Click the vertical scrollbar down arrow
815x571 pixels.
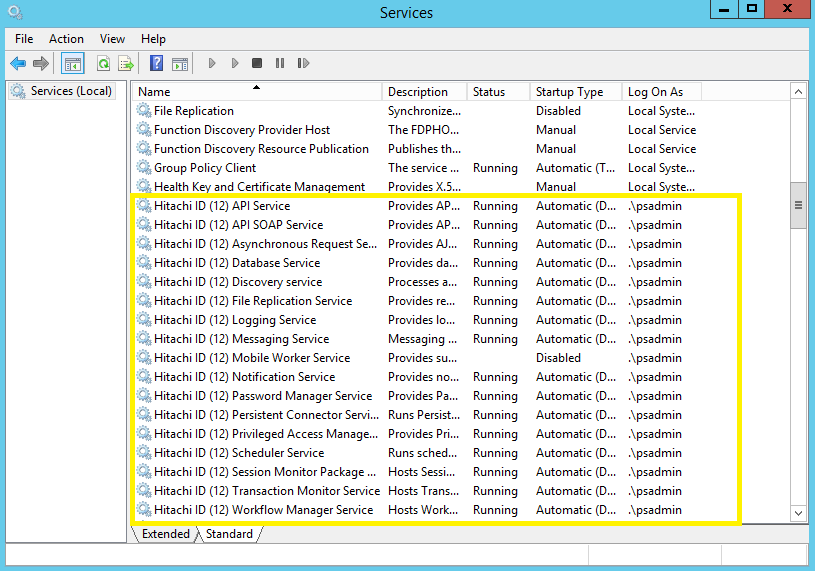(798, 513)
